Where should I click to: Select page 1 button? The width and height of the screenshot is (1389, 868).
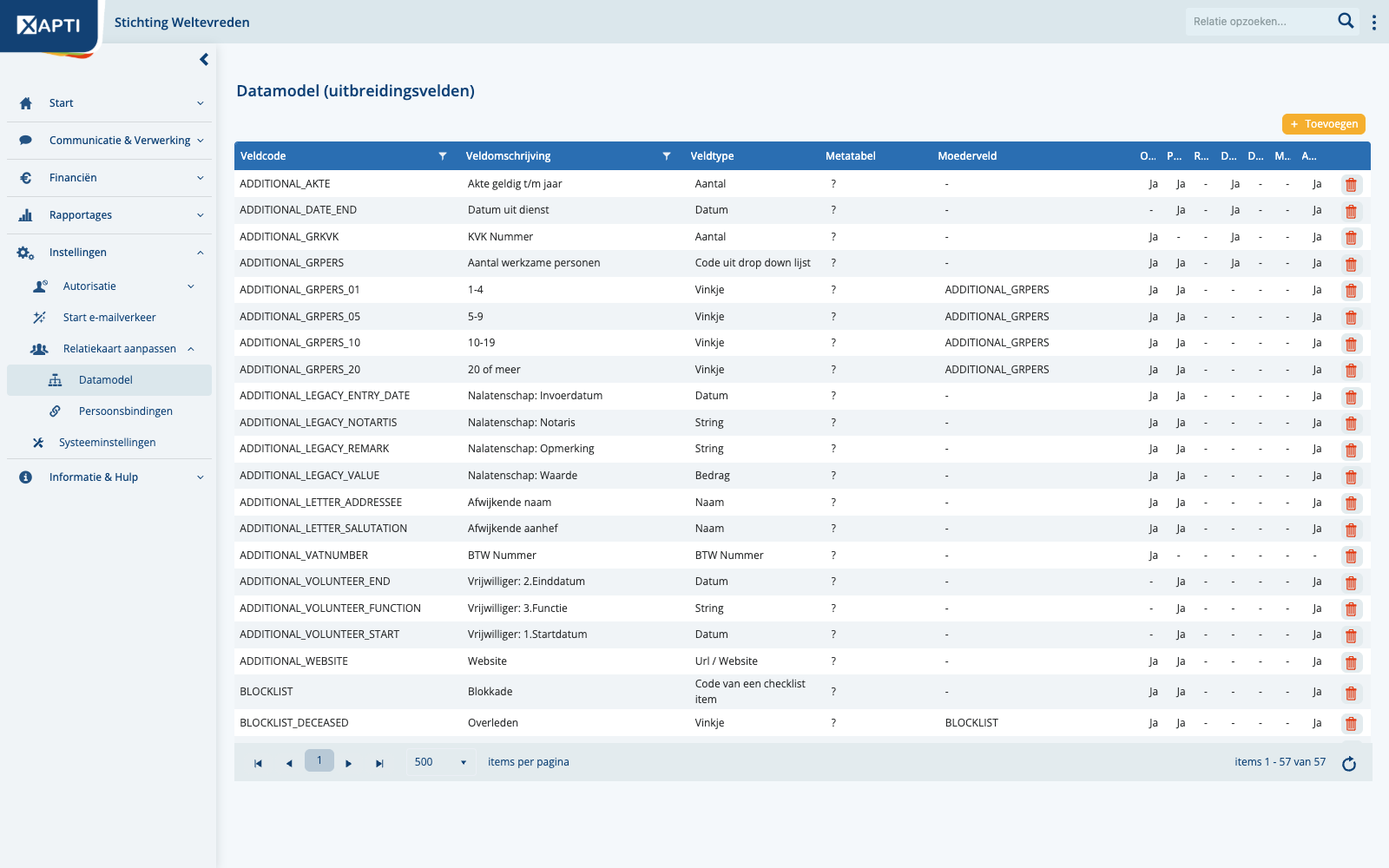point(319,760)
